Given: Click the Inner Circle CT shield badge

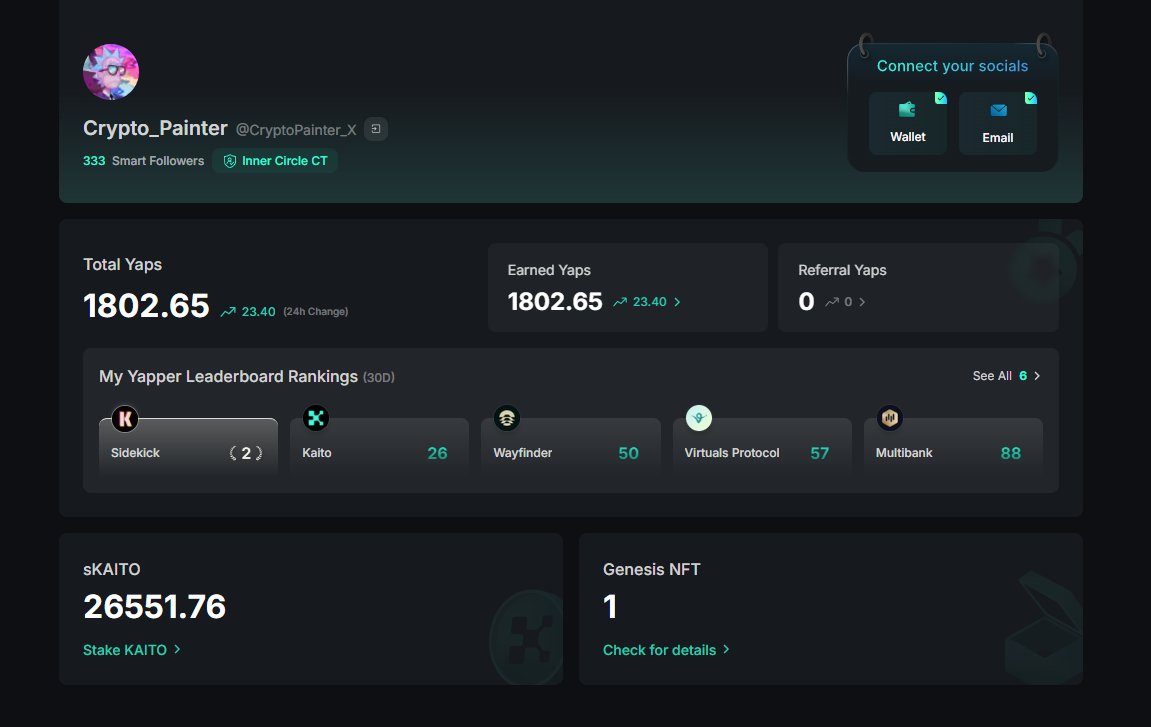Looking at the screenshot, I should pyautogui.click(x=275, y=161).
